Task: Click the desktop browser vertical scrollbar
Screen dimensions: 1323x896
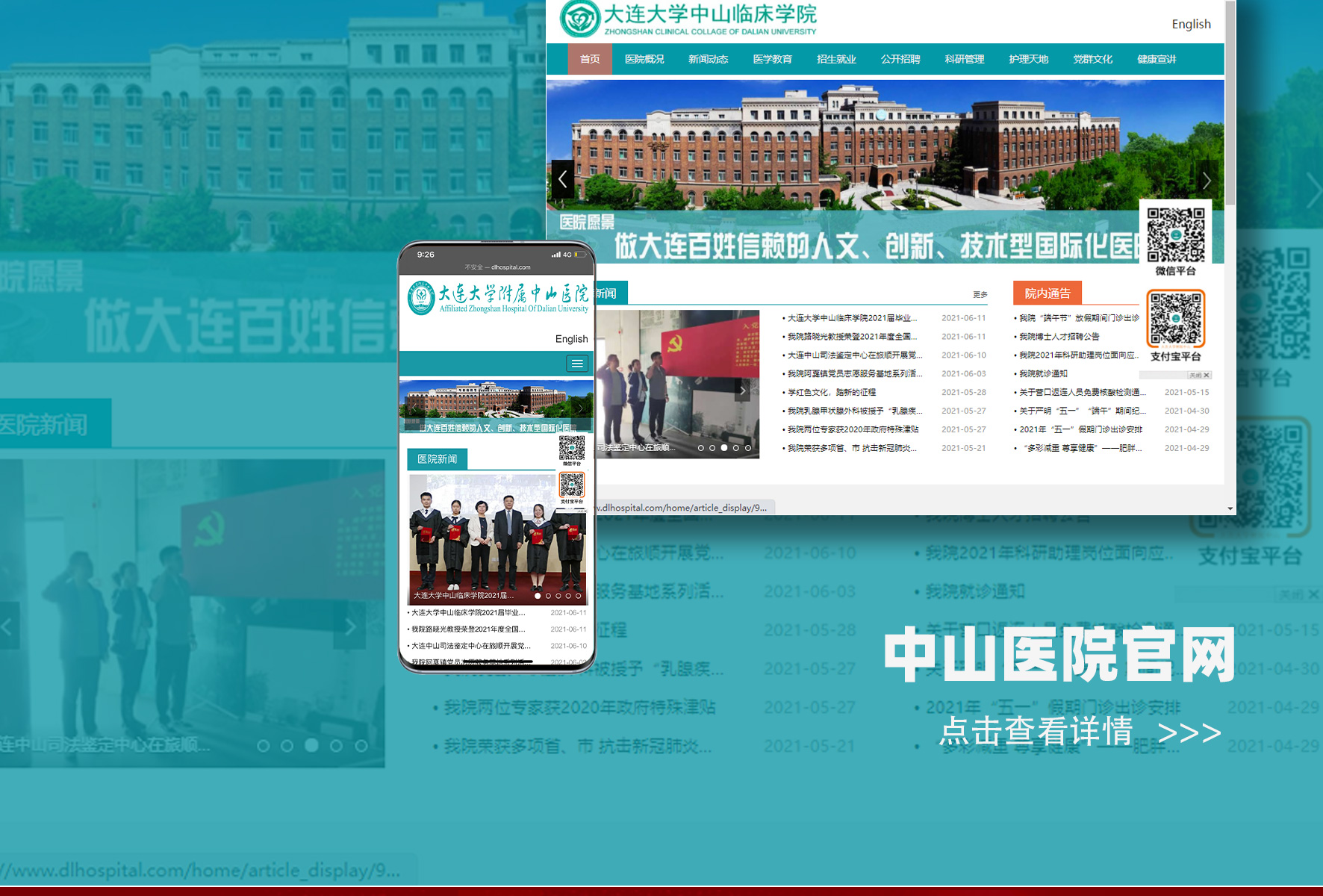Action: point(1230,105)
